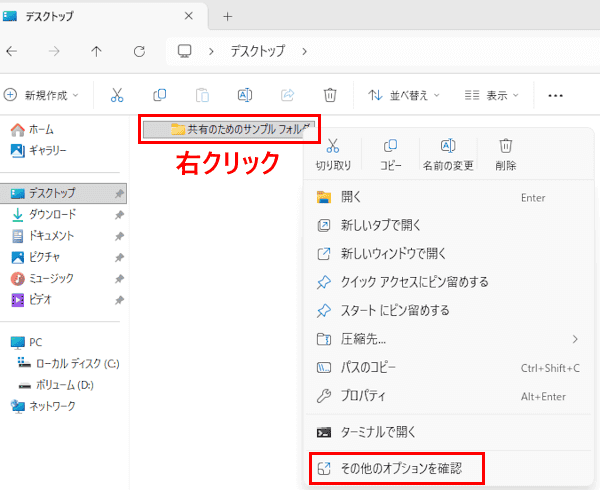Select 新しいウィンドウで開く
This screenshot has height=490, width=600.
click(x=448, y=254)
